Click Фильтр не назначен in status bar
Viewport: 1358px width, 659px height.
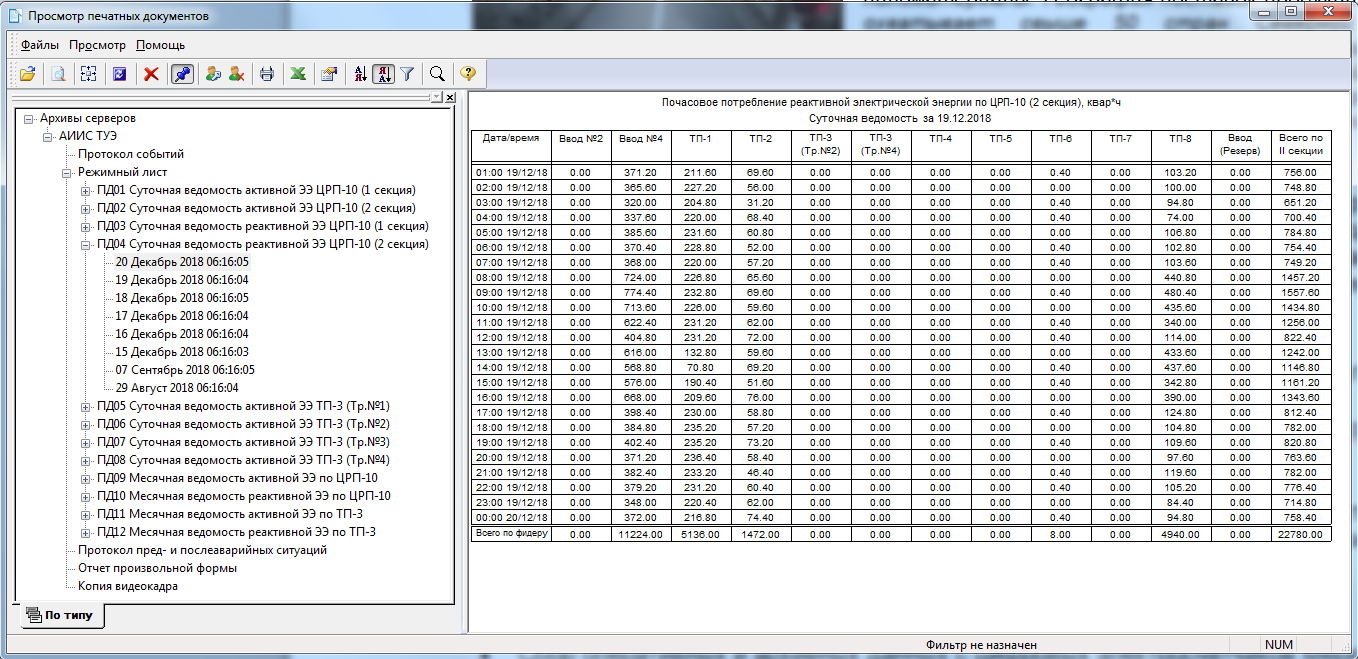981,645
